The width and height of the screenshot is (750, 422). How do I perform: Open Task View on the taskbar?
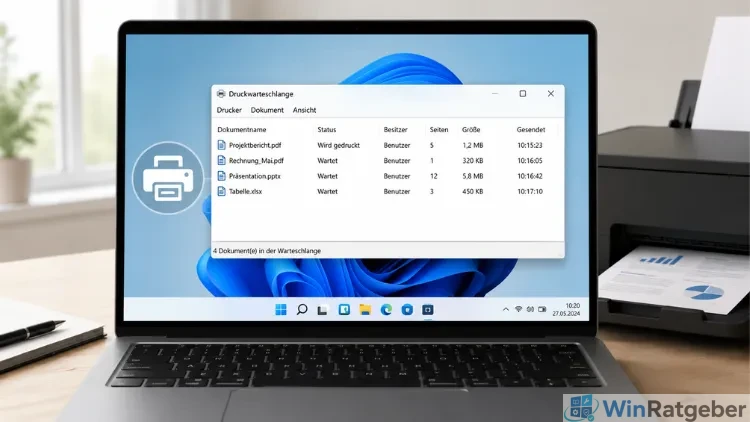click(x=322, y=310)
